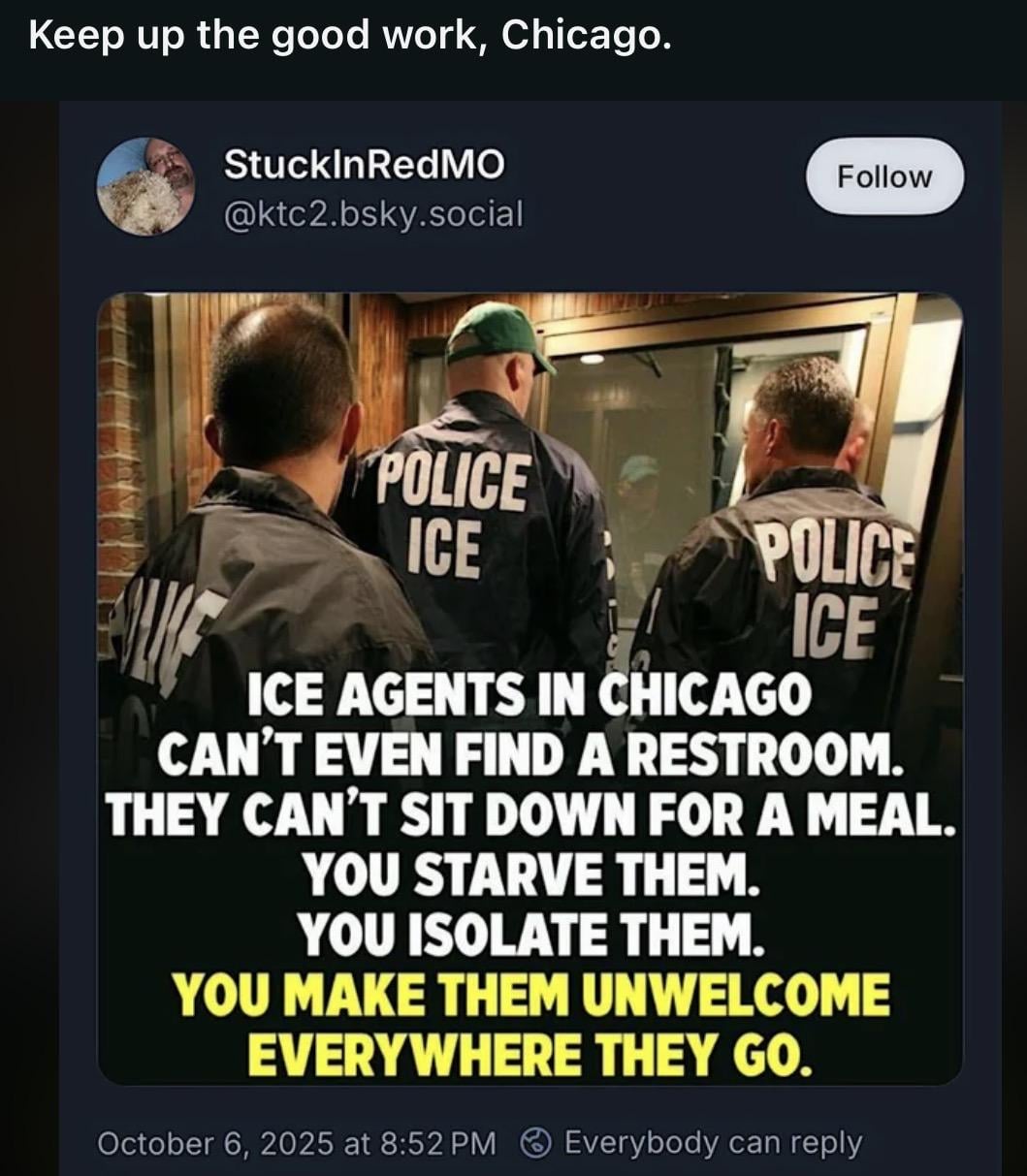
Task: Click 'Keep up the good work, Chicago' caption
Action: click(x=350, y=37)
